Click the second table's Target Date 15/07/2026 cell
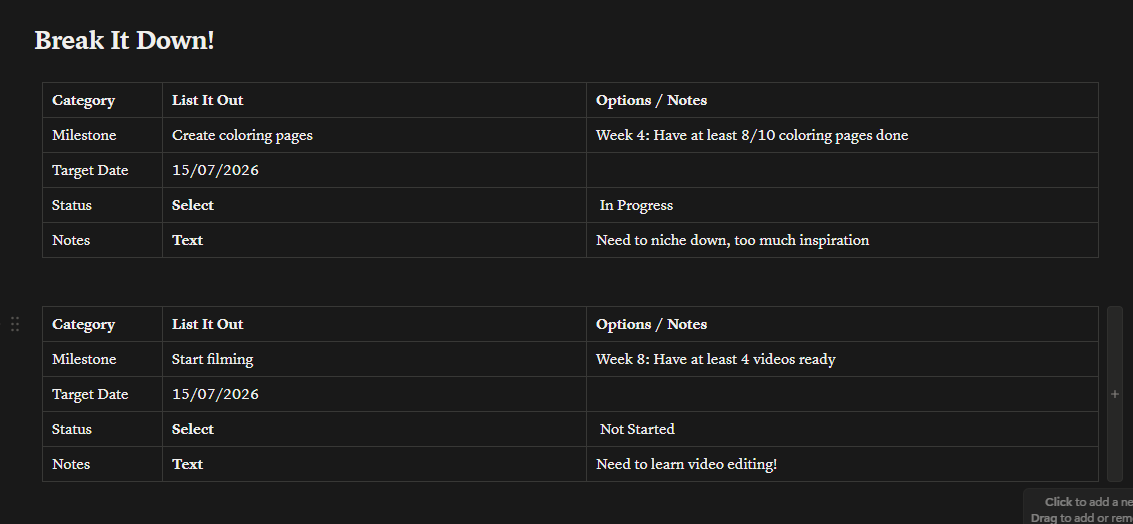Viewport: 1133px width, 524px height. pyautogui.click(x=374, y=394)
